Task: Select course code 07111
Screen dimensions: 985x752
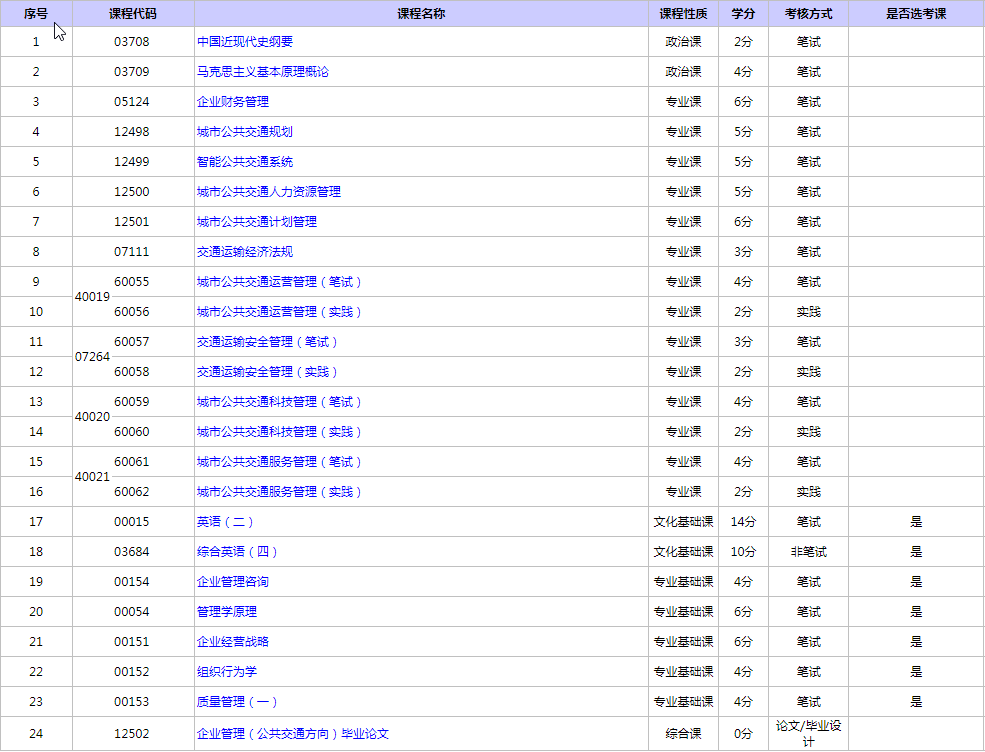Action: [x=132, y=252]
